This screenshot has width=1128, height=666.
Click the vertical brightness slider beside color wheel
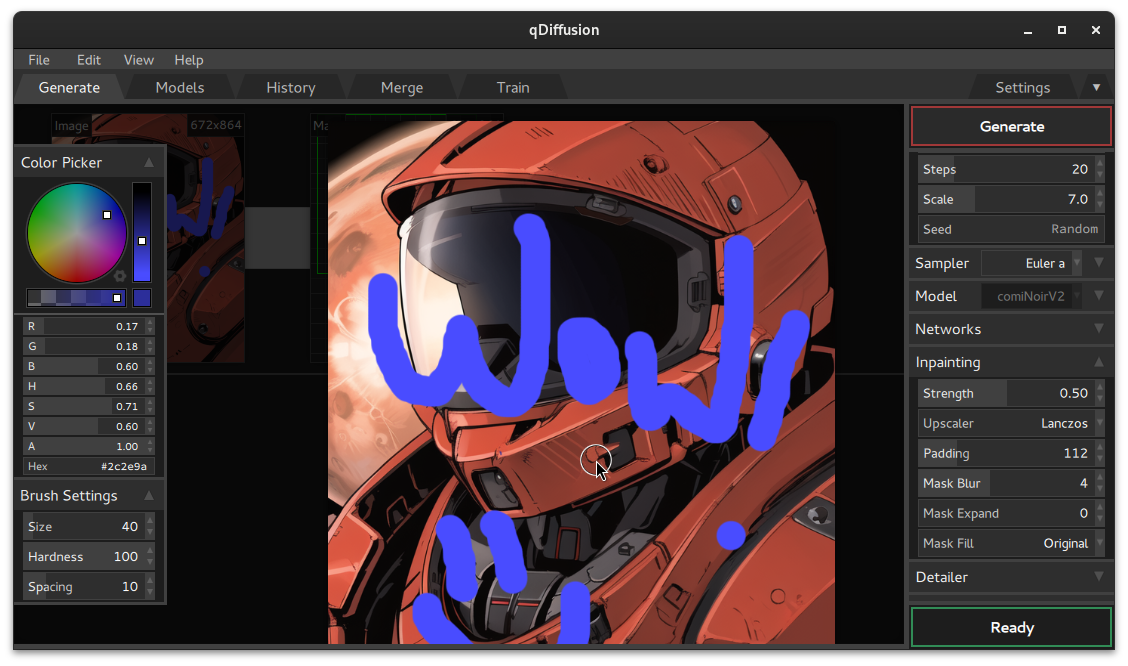(142, 232)
